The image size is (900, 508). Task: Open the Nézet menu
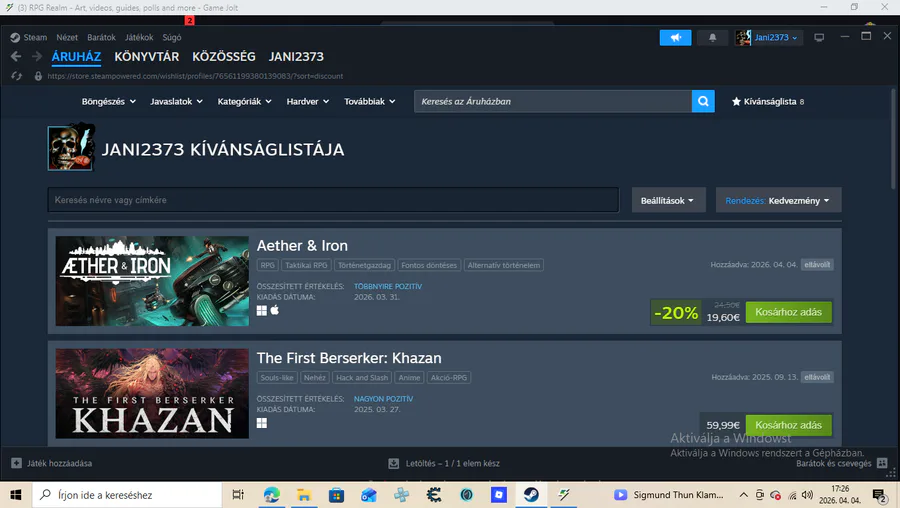[67, 37]
